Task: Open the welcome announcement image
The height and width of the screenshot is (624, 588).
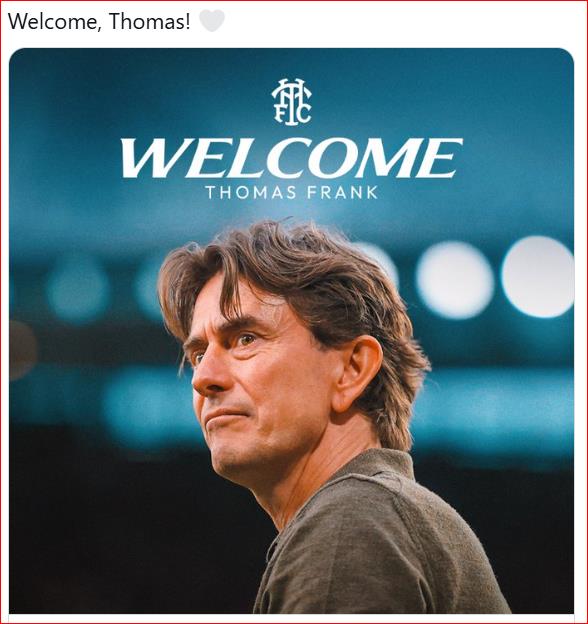Action: 291,331
